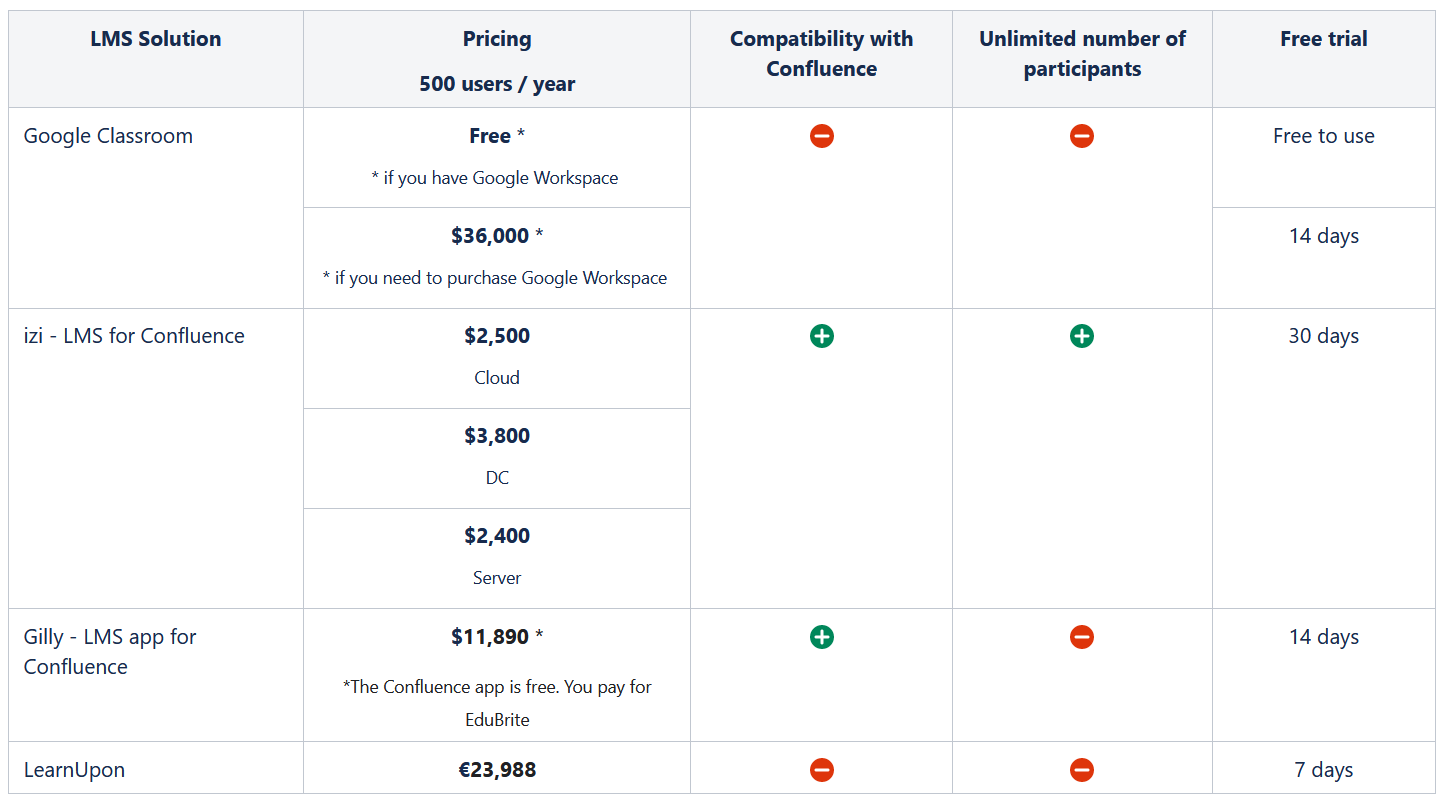This screenshot has width=1446, height=804.
Task: Select the $3,800 DC price cell
Action: point(497,458)
